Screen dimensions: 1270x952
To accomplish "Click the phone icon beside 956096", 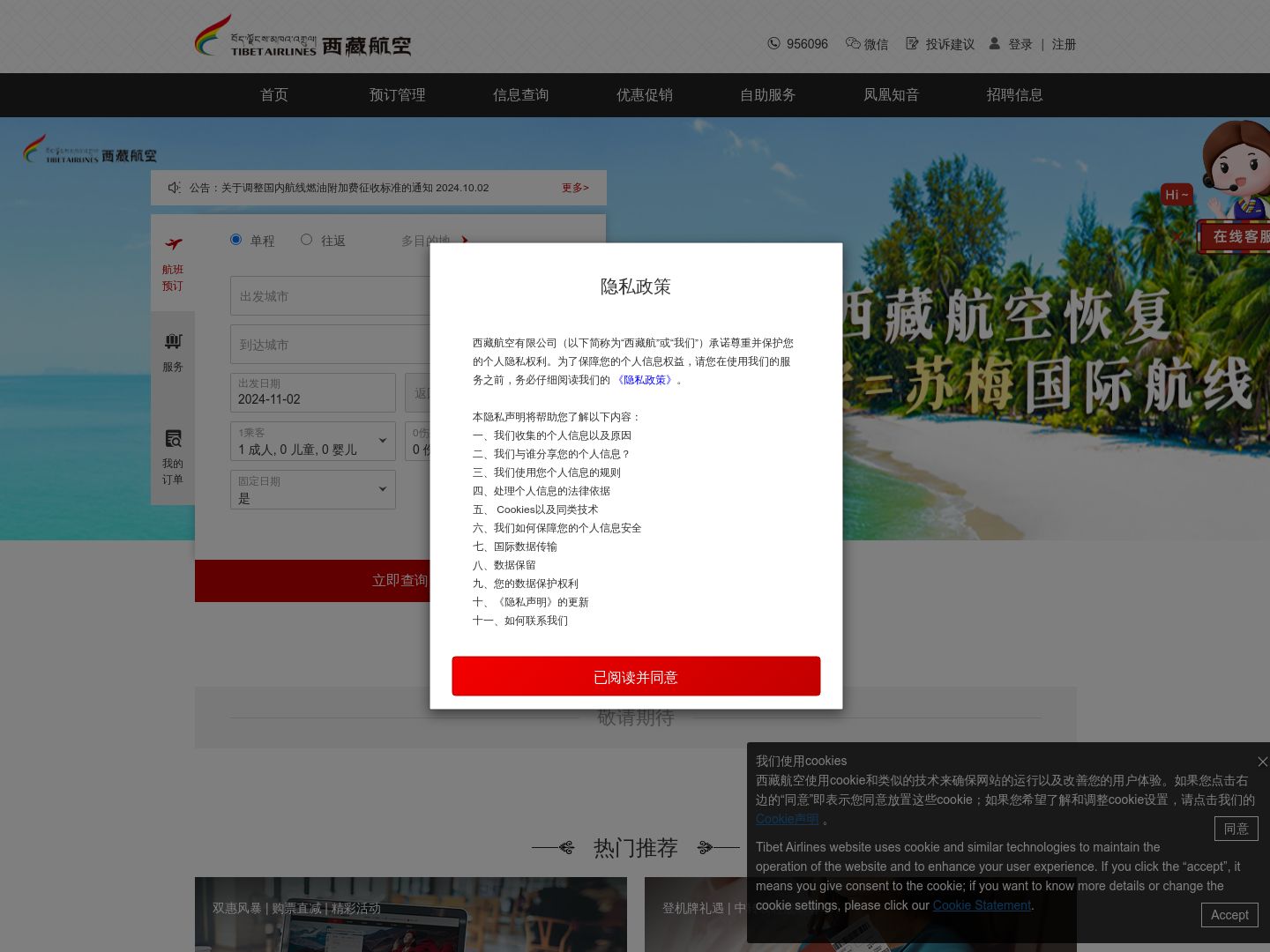I will [773, 43].
